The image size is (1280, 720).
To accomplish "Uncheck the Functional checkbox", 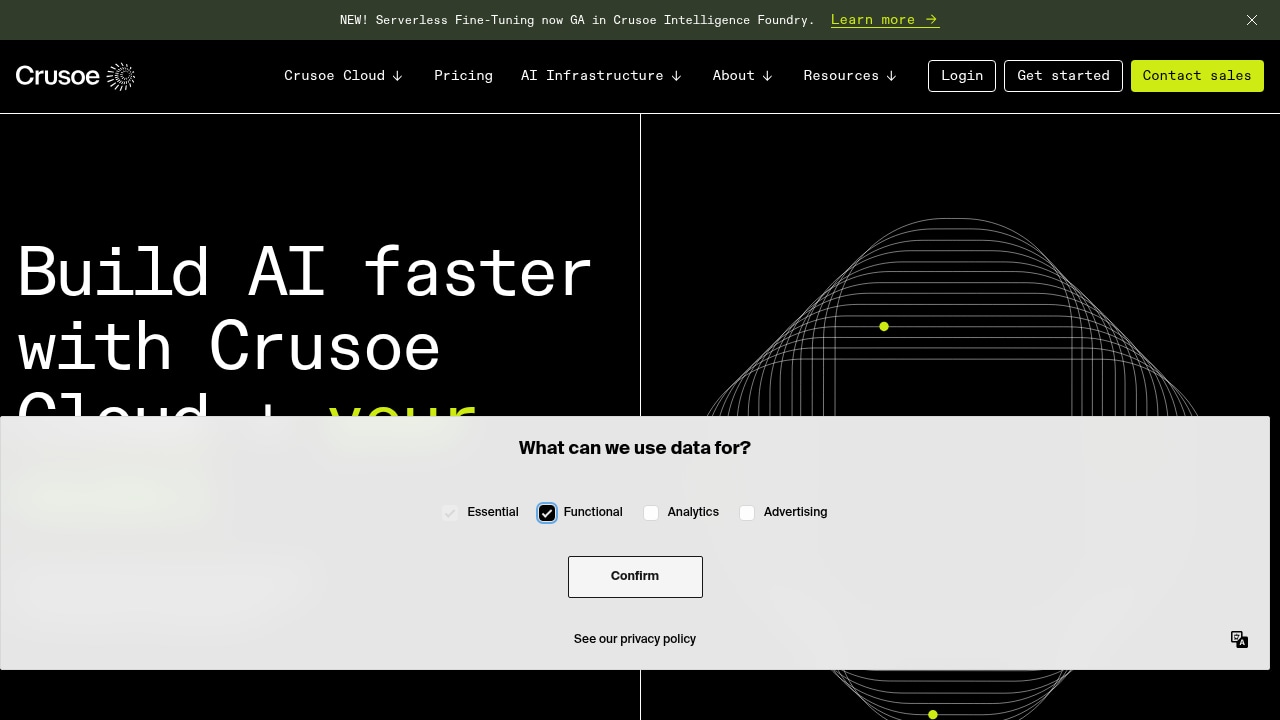I will [x=547, y=513].
